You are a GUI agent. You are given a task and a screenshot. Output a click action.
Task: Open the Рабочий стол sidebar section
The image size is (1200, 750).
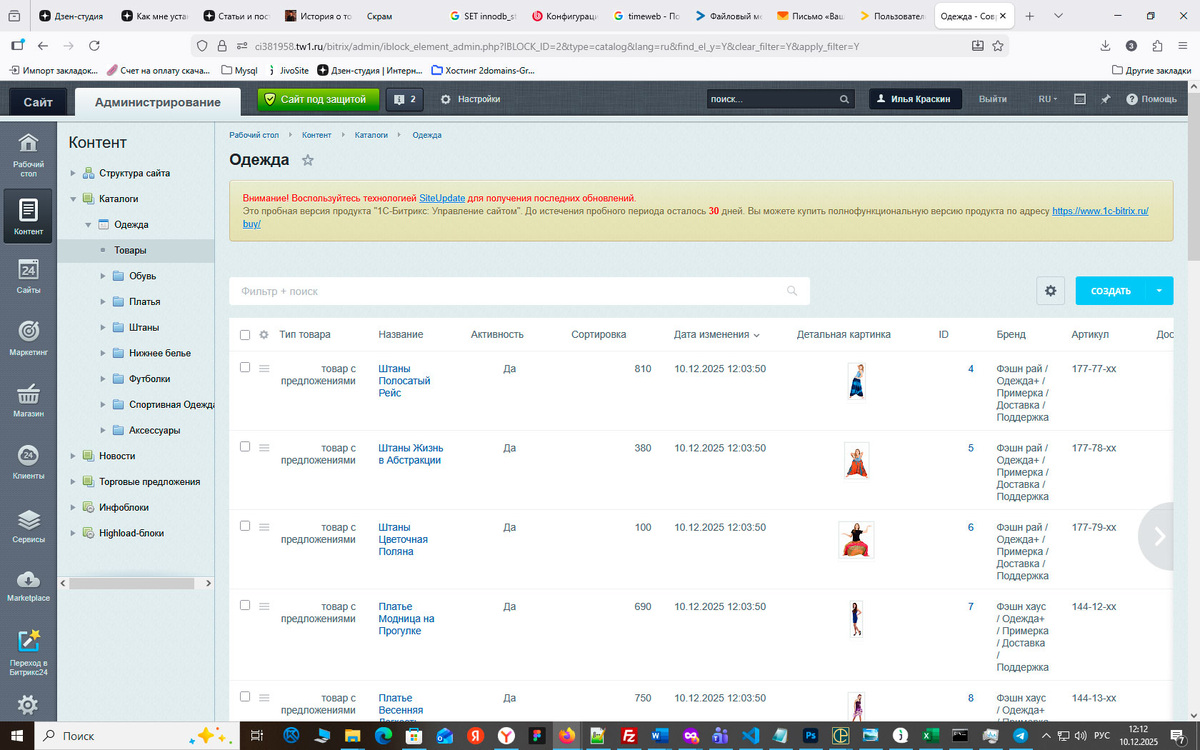pos(28,155)
